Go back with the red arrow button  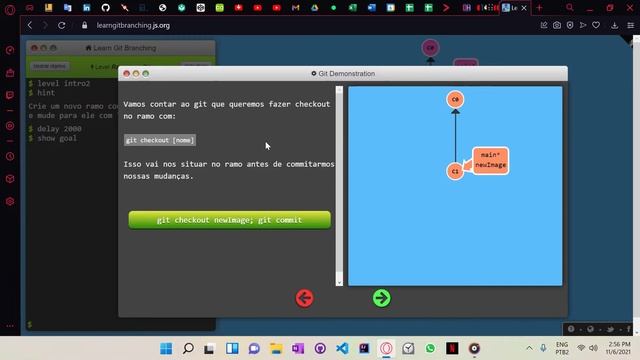point(304,298)
